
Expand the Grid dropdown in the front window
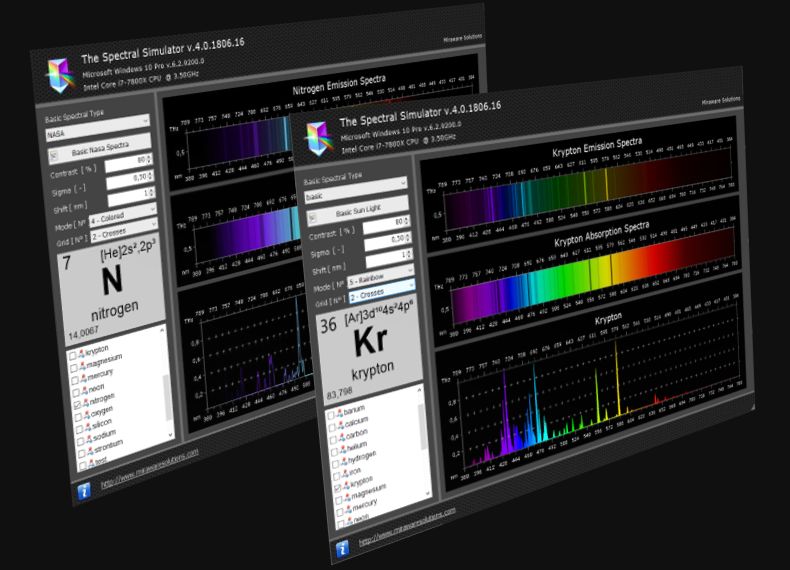pyautogui.click(x=378, y=300)
